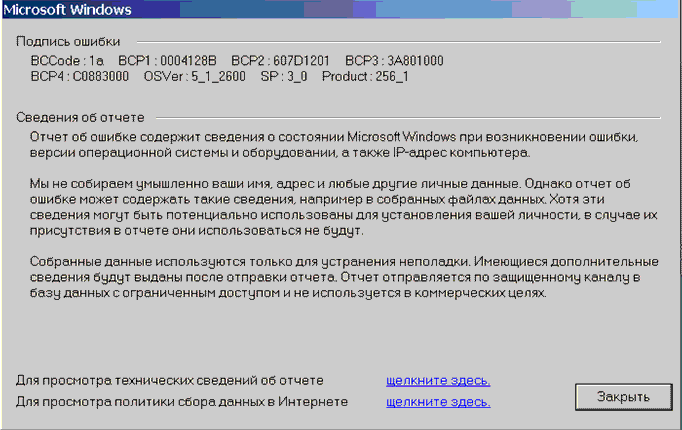The image size is (682, 430).
Task: Select the BCP3 : 3A801000 text
Action: pos(394,60)
